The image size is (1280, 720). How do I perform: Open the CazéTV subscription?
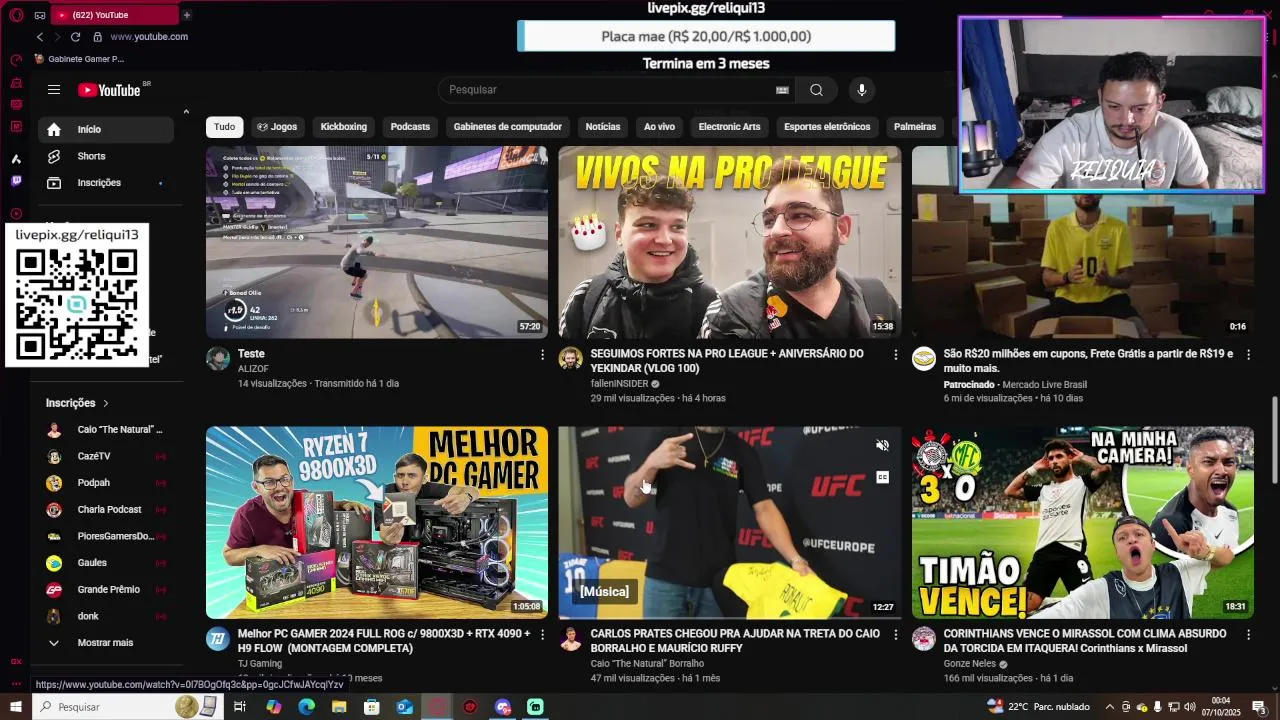105,456
